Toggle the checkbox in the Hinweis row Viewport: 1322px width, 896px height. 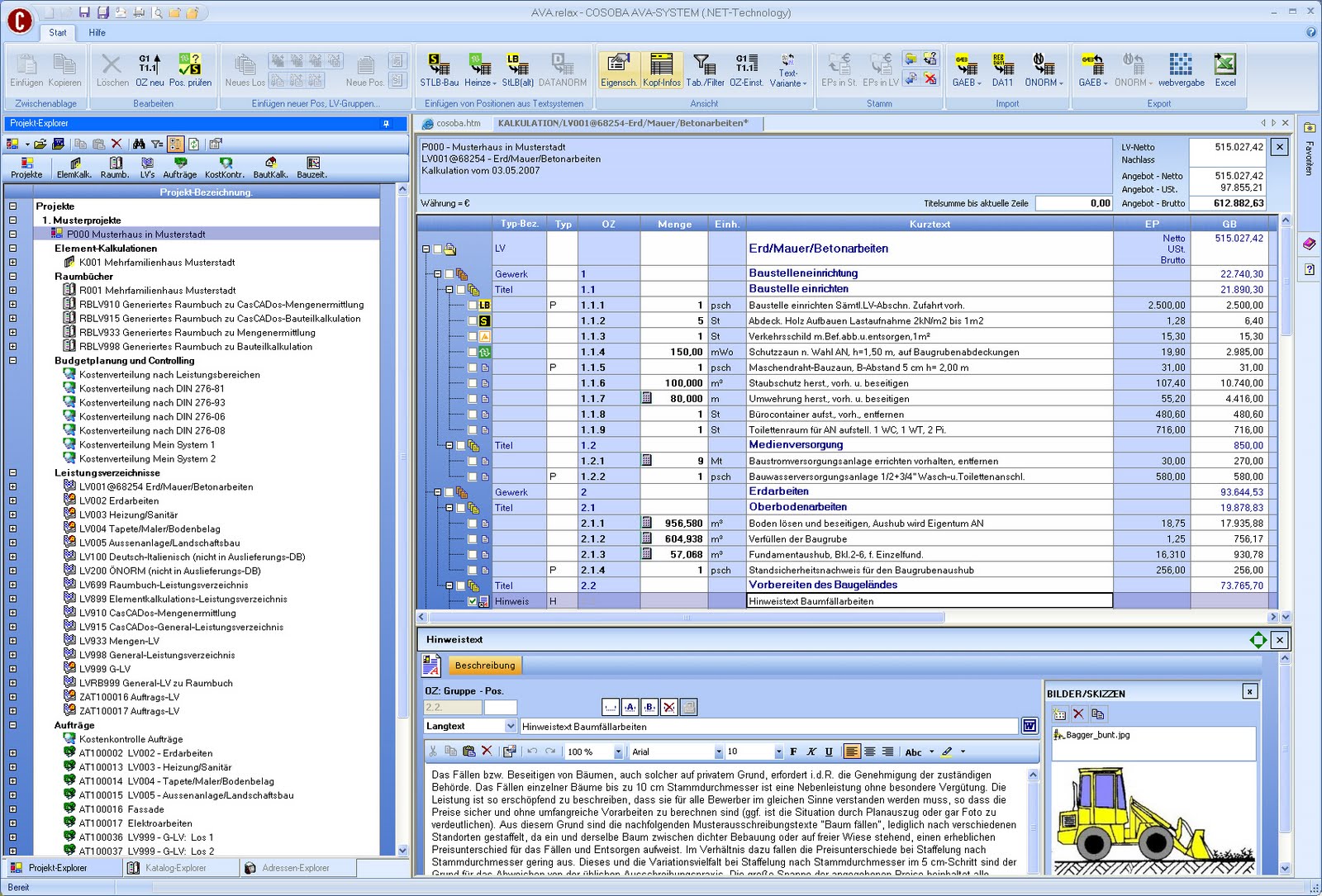coord(473,602)
